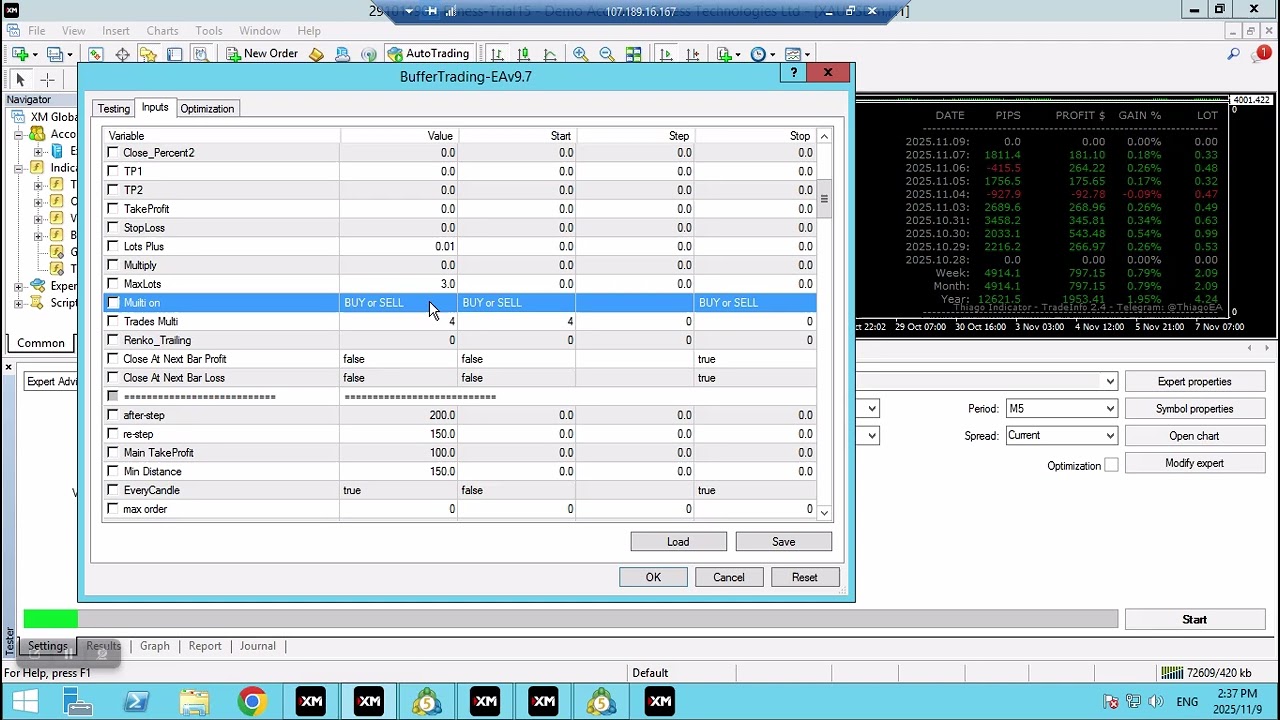Viewport: 1280px width, 720px height.
Task: Open the Indicators list toolbar icon
Action: pos(722,54)
